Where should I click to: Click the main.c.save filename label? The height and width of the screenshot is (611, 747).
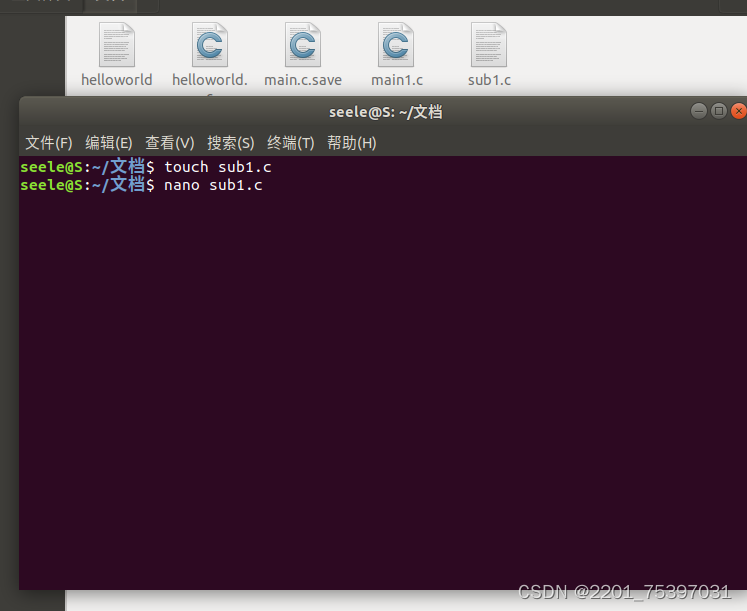[x=303, y=80]
